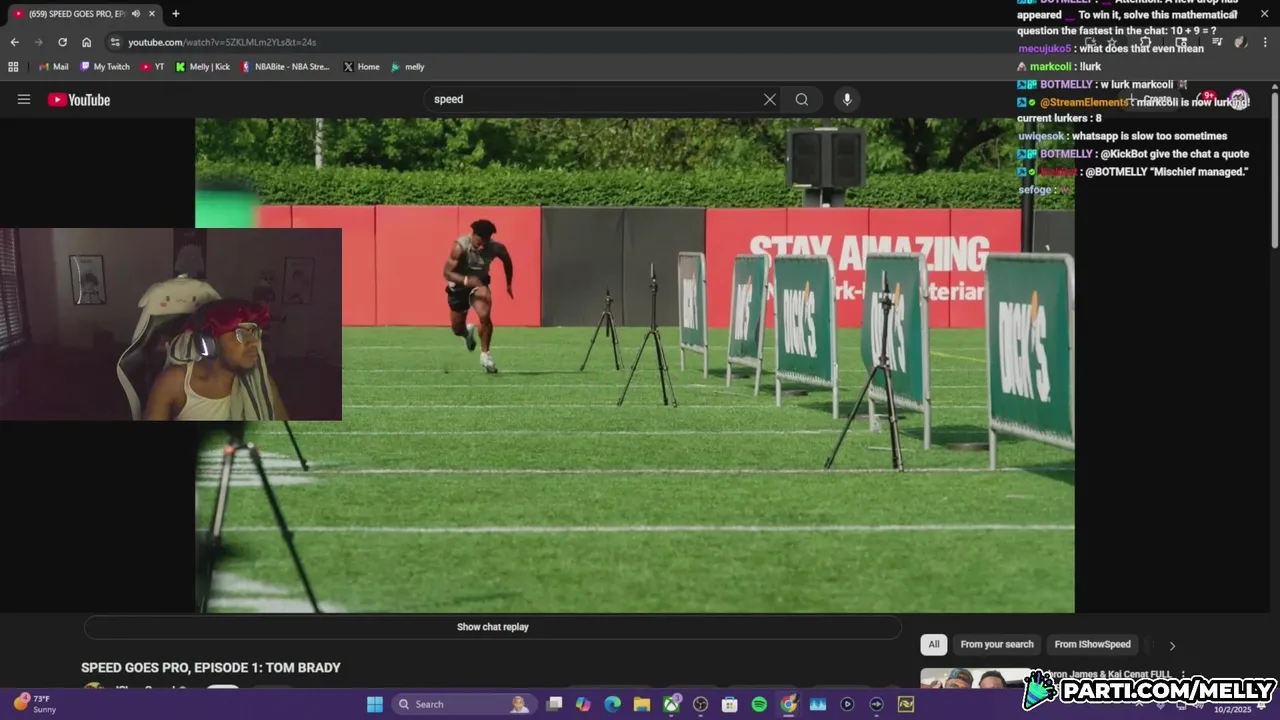Screen dimensions: 1280x720
Task: Click the taskbar Search box
Action: coord(464,704)
